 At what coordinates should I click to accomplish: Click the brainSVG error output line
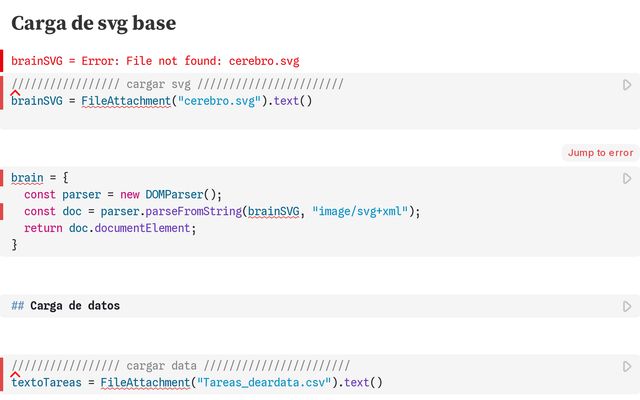point(155,61)
